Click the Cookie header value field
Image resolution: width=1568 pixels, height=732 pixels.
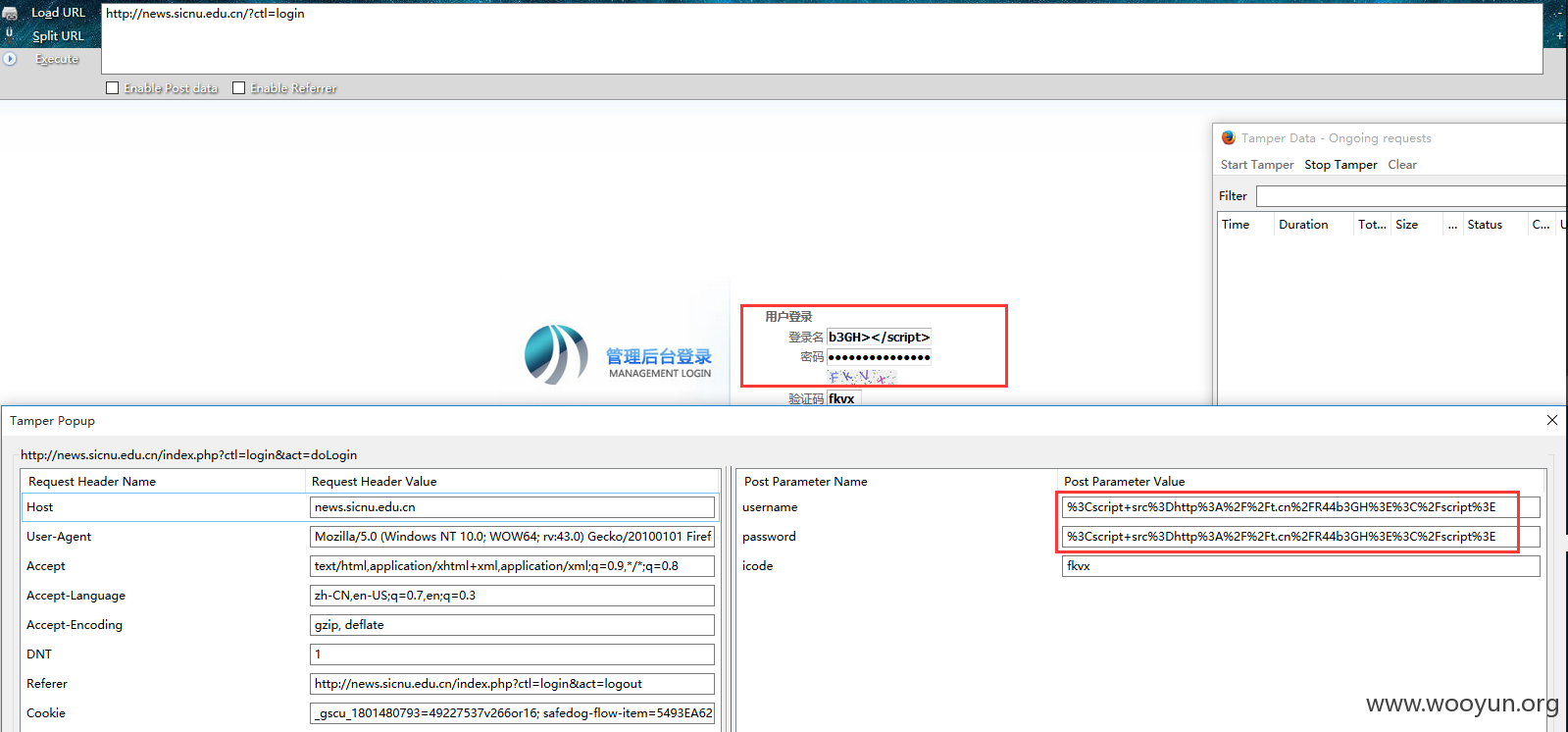[512, 713]
